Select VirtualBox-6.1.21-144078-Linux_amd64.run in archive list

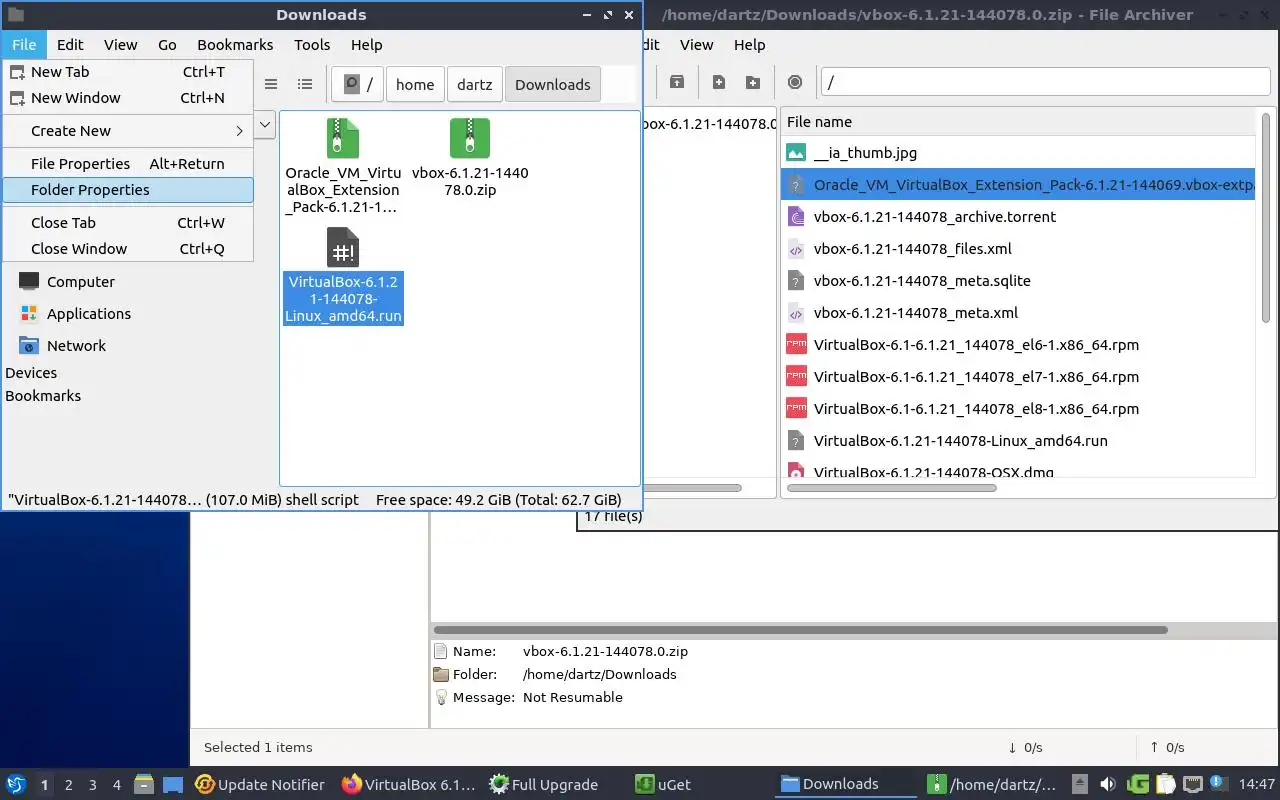[1017, 441]
